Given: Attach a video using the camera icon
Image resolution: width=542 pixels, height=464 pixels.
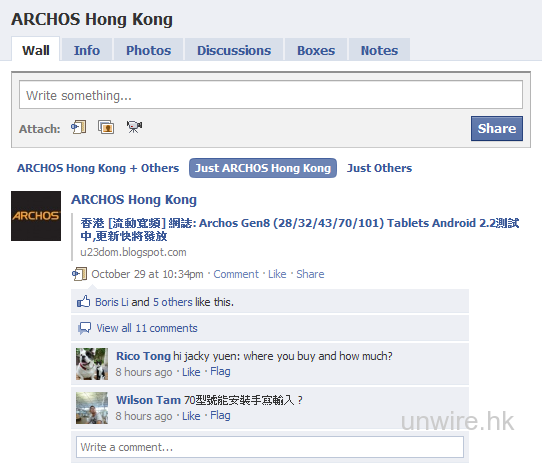Looking at the screenshot, I should tap(134, 127).
